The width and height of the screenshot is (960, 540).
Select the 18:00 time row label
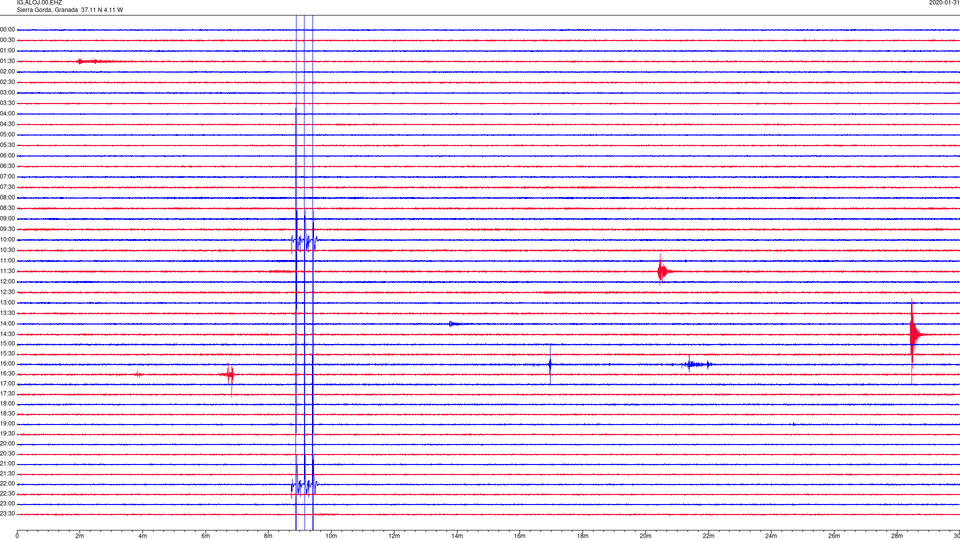click(7, 404)
